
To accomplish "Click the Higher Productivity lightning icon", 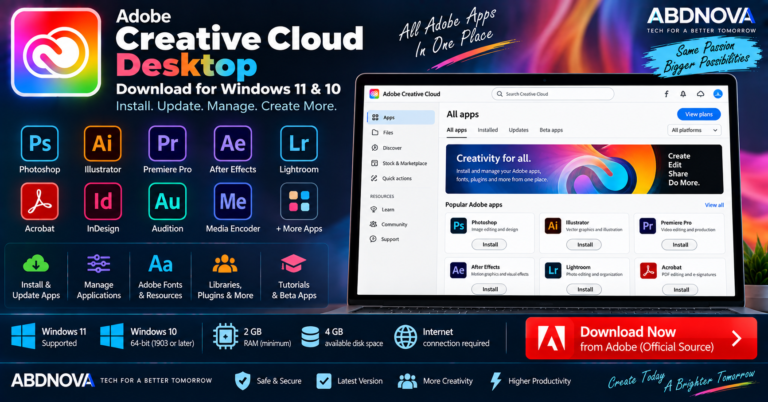I will coord(496,380).
